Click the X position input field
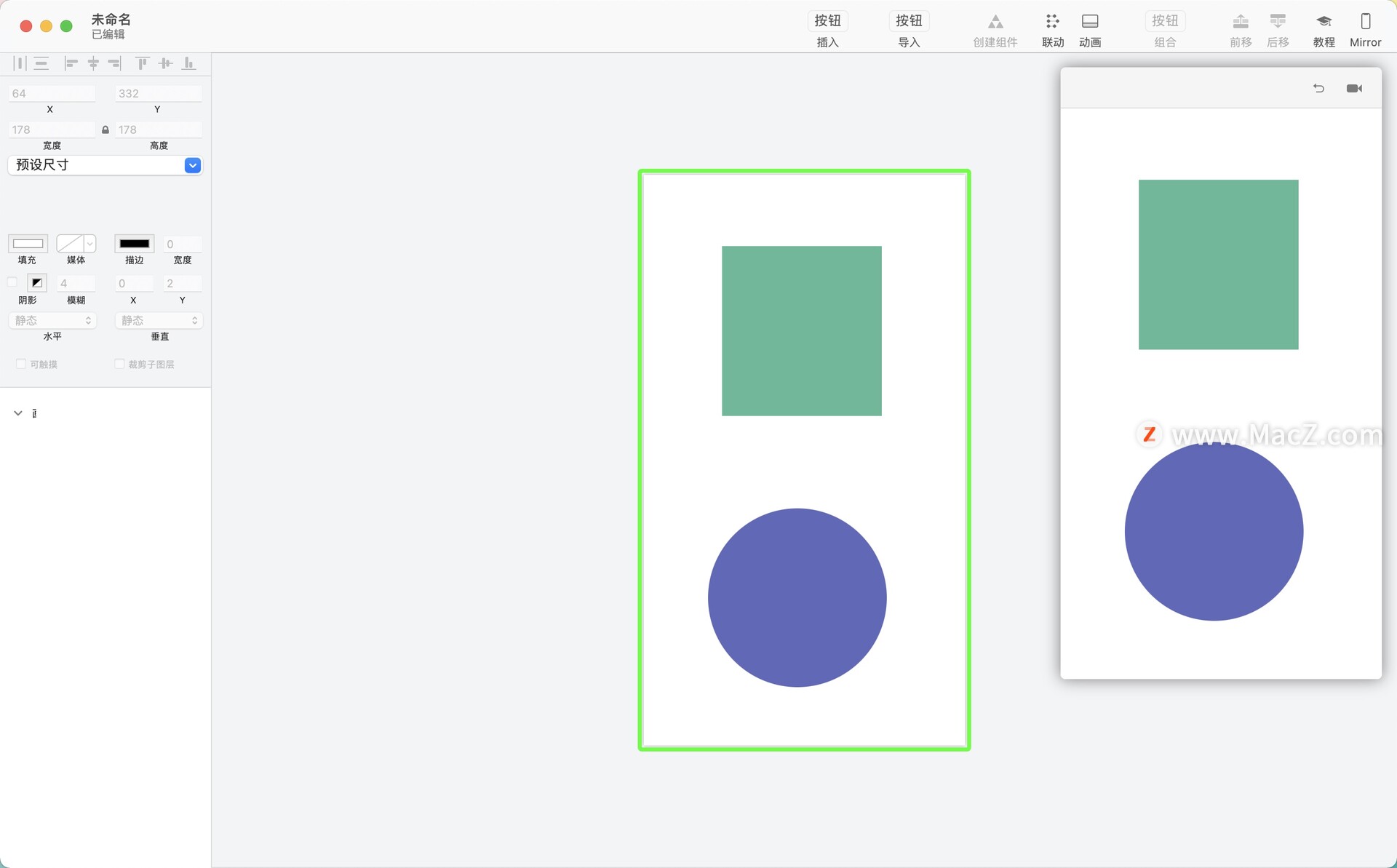The image size is (1397, 868). (52, 93)
